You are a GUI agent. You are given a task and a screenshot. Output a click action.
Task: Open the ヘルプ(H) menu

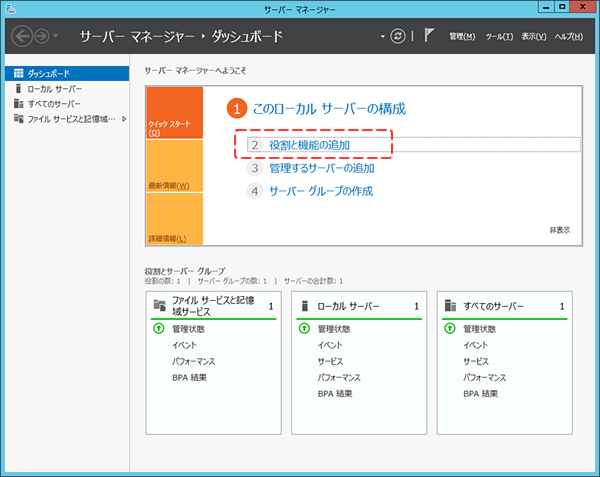[x=569, y=36]
